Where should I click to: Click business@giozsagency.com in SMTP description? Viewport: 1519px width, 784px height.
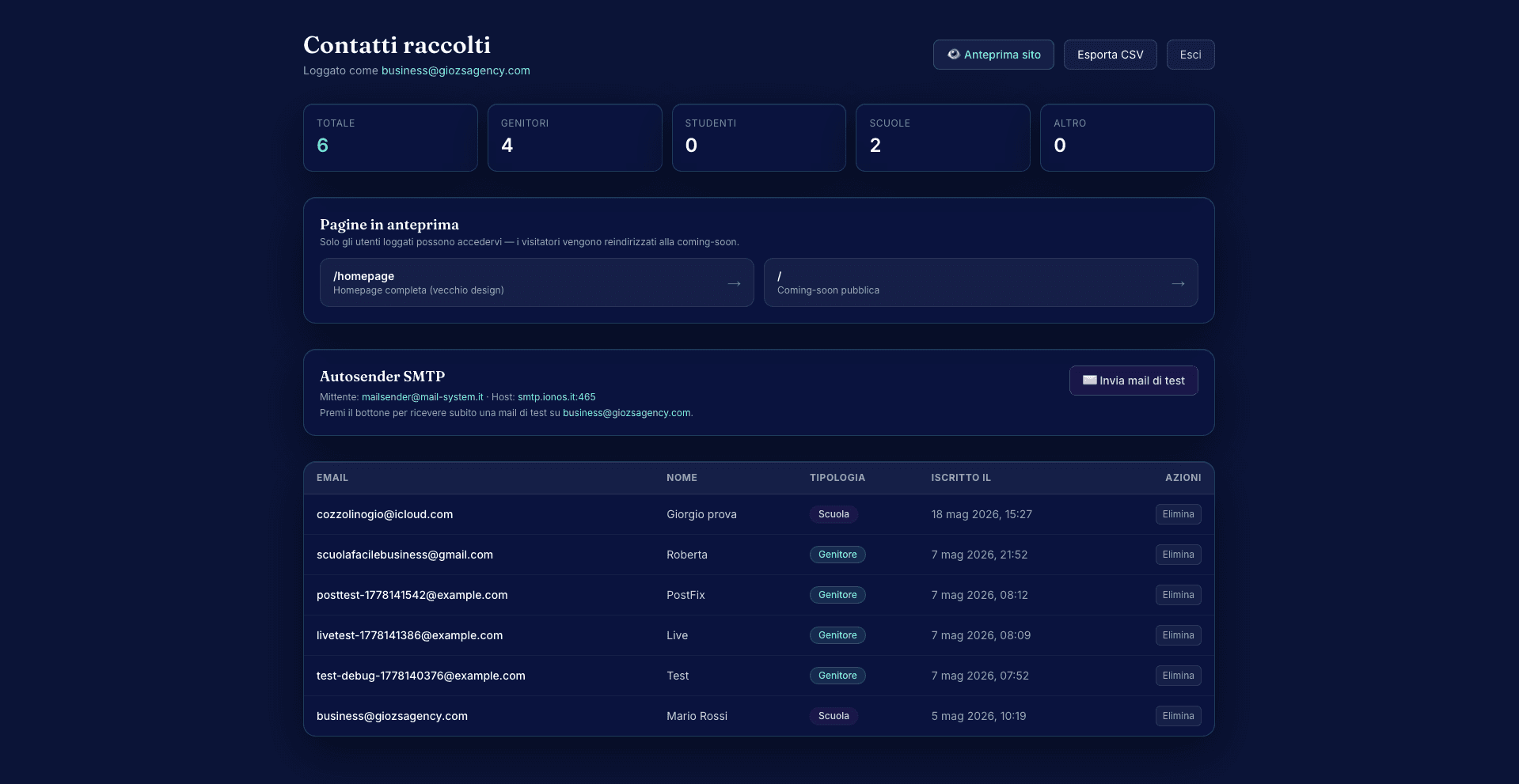[626, 413]
